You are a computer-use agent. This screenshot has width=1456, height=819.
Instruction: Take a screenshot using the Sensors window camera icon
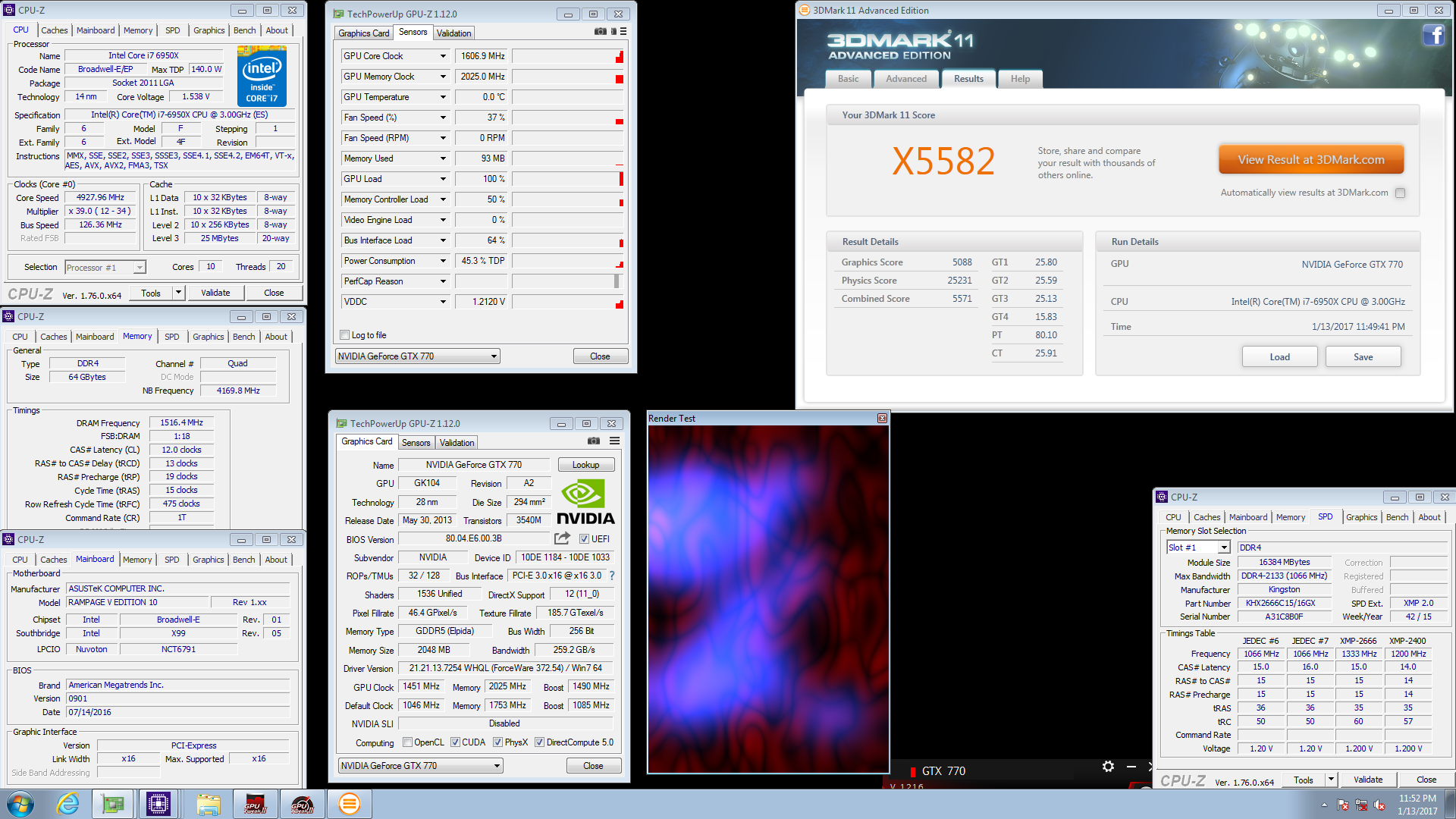pos(600,31)
